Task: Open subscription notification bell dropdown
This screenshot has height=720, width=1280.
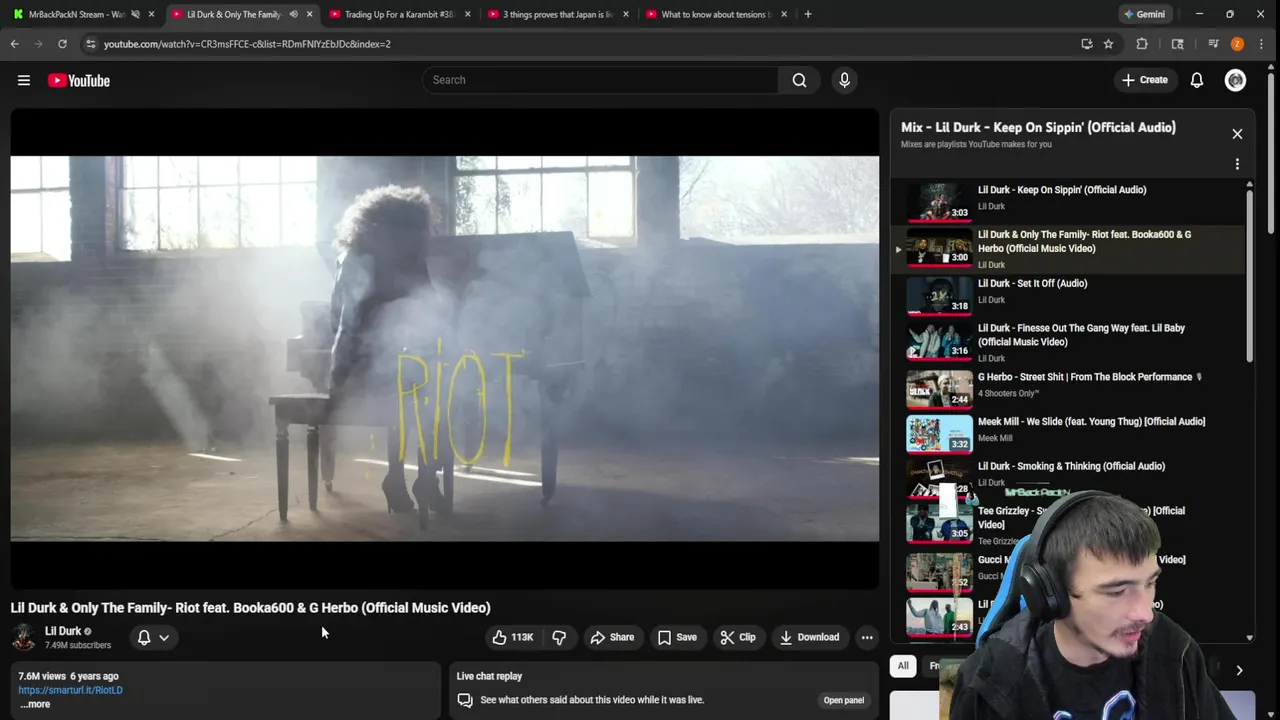Action: pos(153,637)
